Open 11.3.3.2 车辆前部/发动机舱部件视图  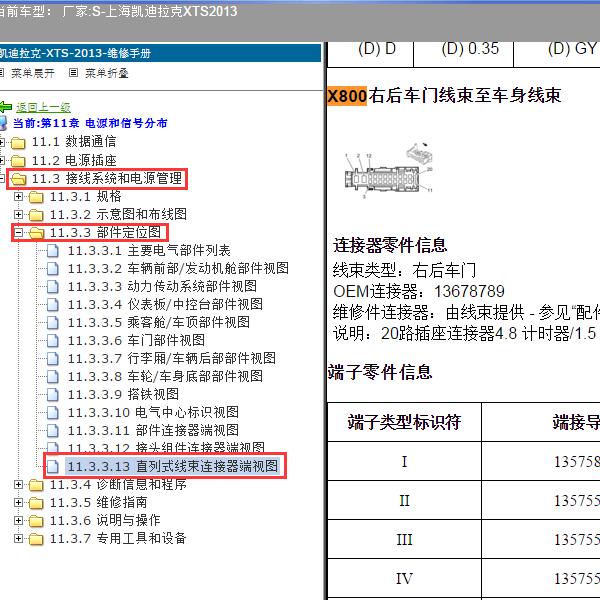coord(178,269)
